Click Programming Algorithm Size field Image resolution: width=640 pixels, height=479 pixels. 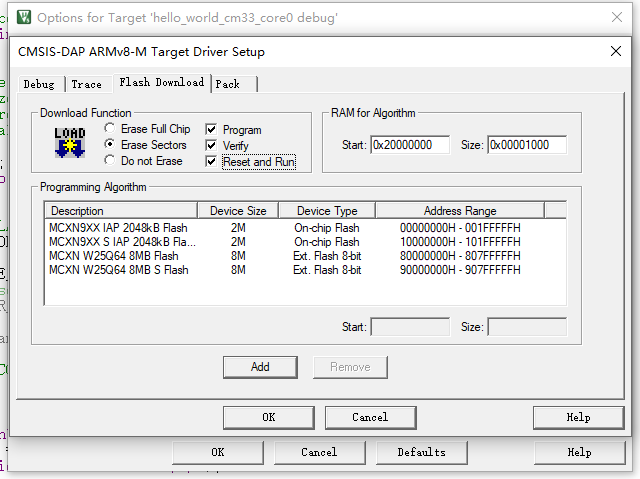527,327
